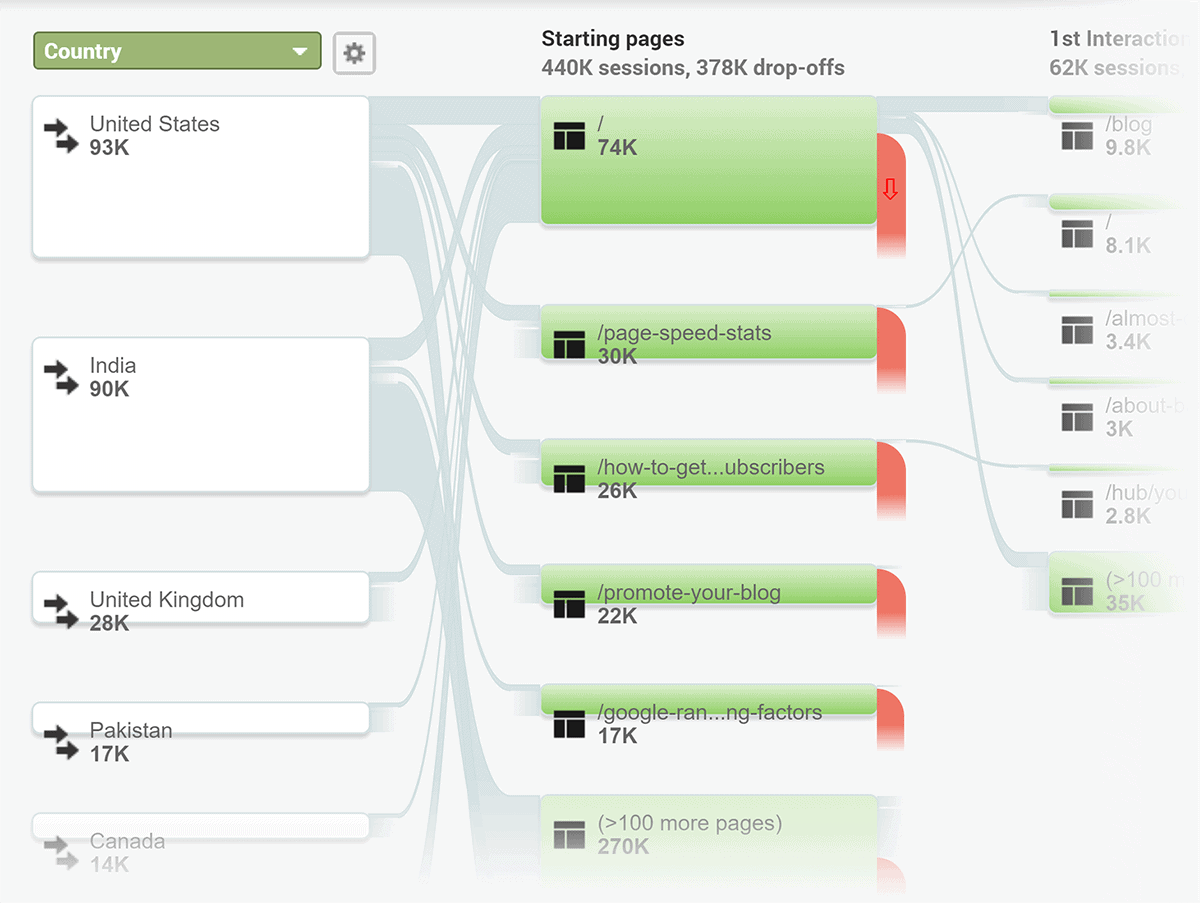Open the Country dimension dropdown
This screenshot has height=903, width=1200.
(177, 51)
